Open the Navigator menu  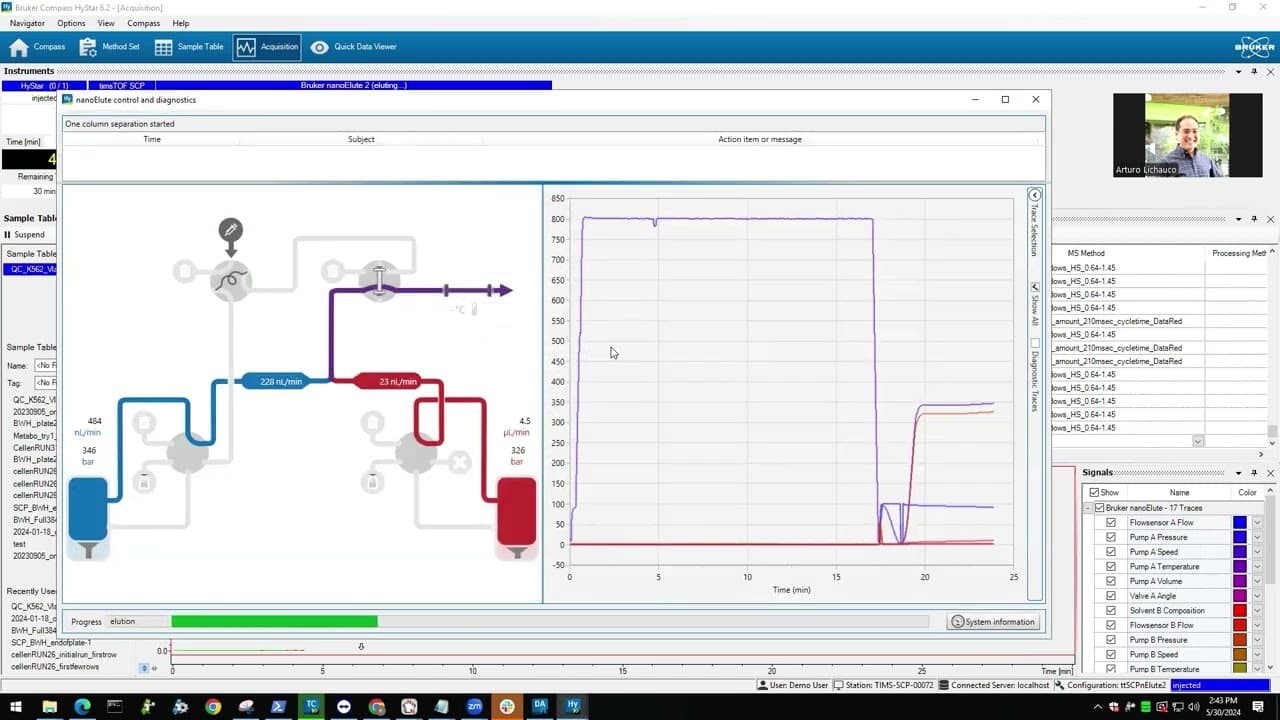pyautogui.click(x=27, y=23)
